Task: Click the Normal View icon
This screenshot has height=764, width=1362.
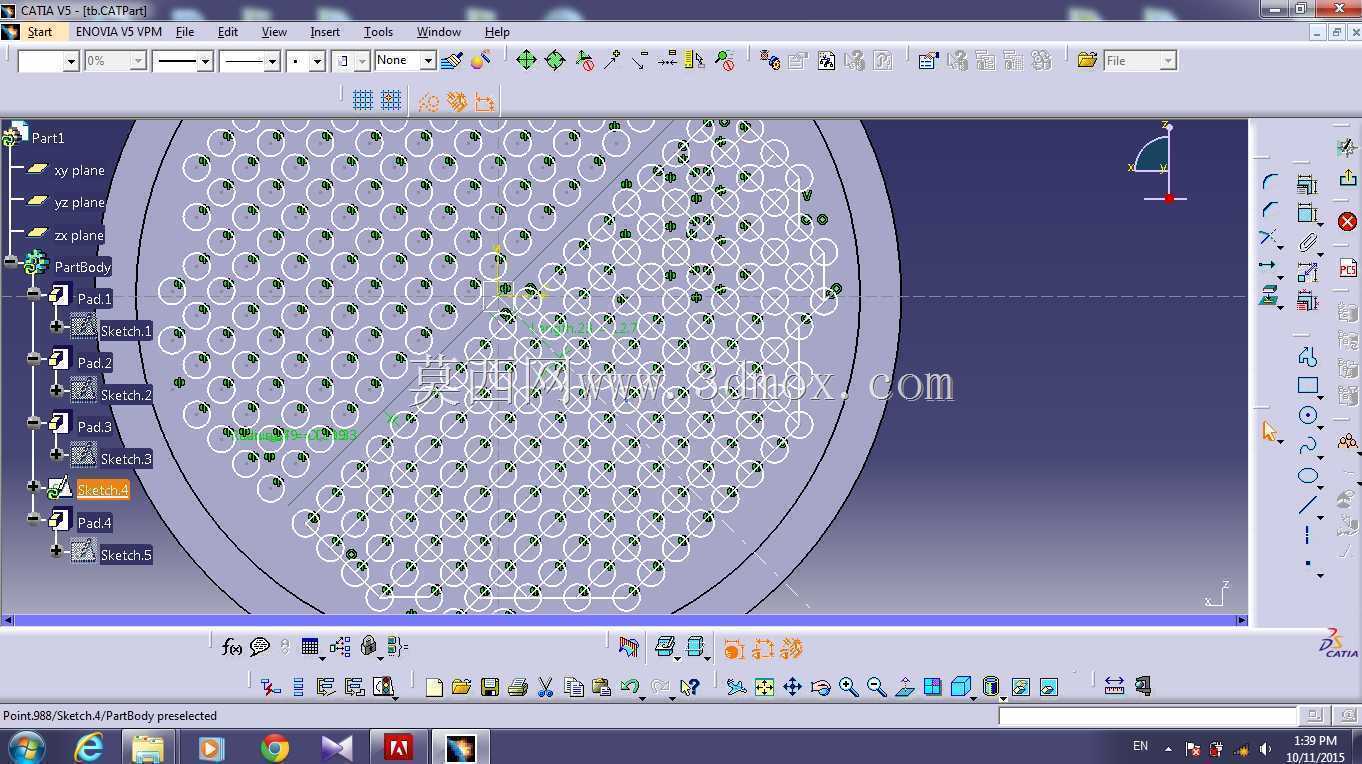Action: (x=904, y=687)
